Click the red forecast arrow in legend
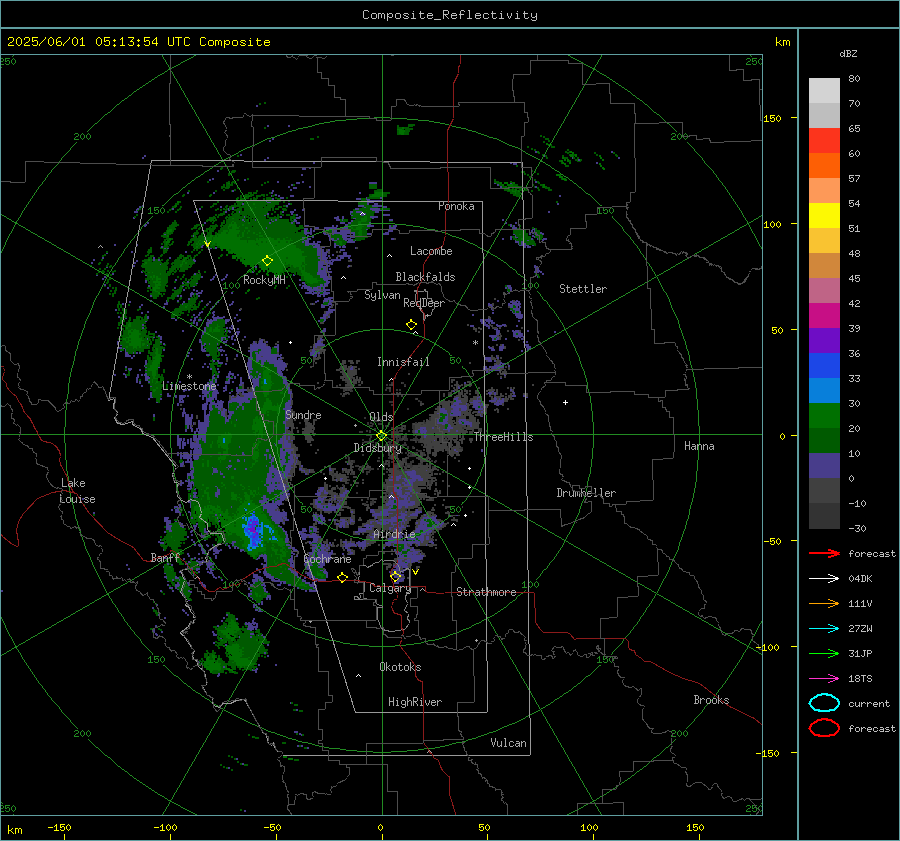The width and height of the screenshot is (900, 841). [824, 553]
